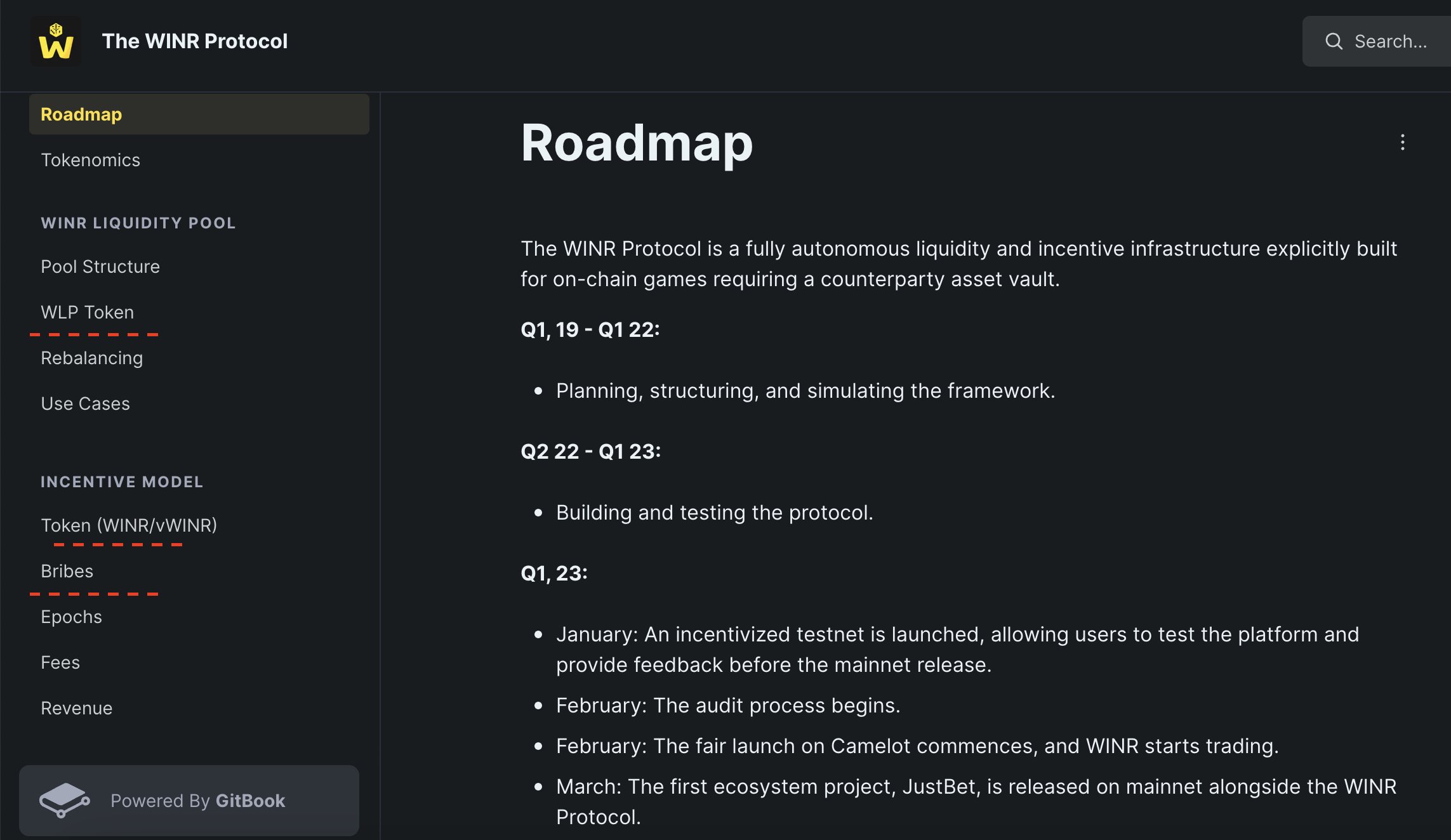
Task: Open the Use Cases page
Action: coord(85,404)
